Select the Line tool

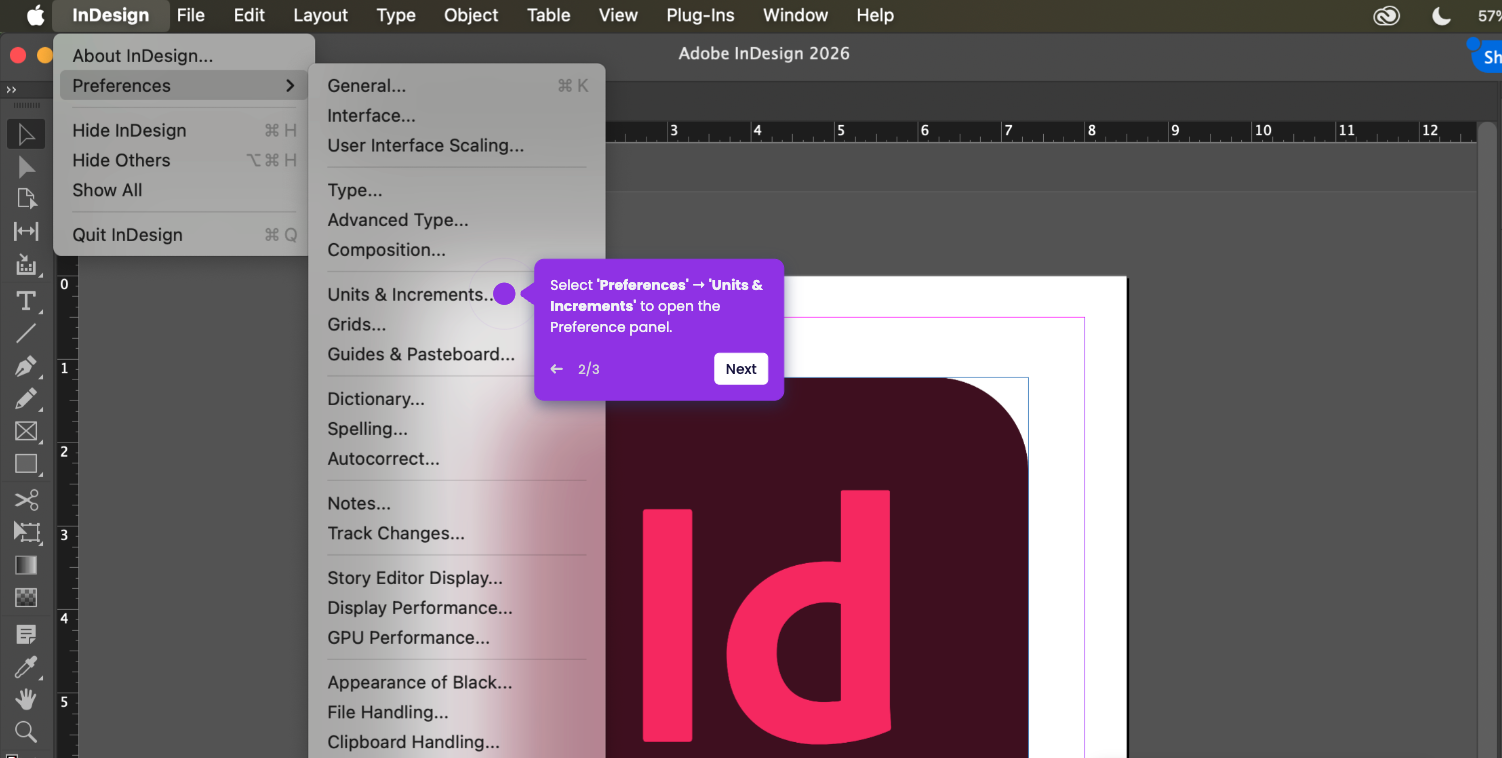26,333
